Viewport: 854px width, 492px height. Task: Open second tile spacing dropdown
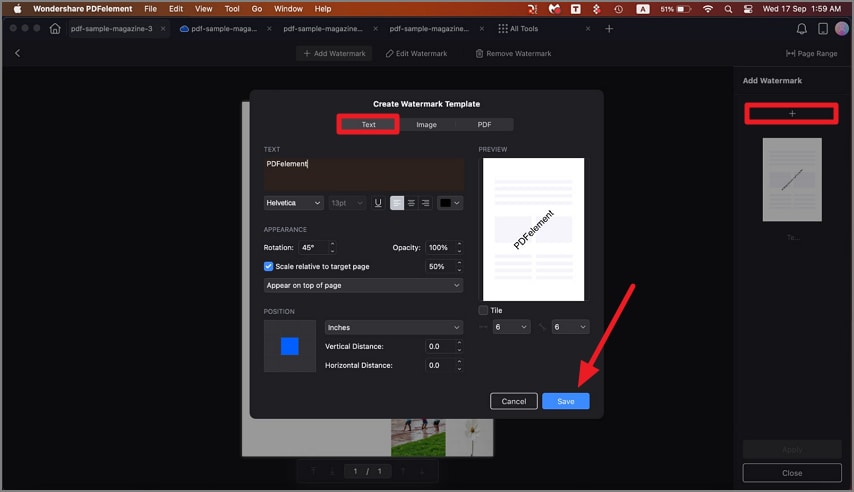coord(570,327)
